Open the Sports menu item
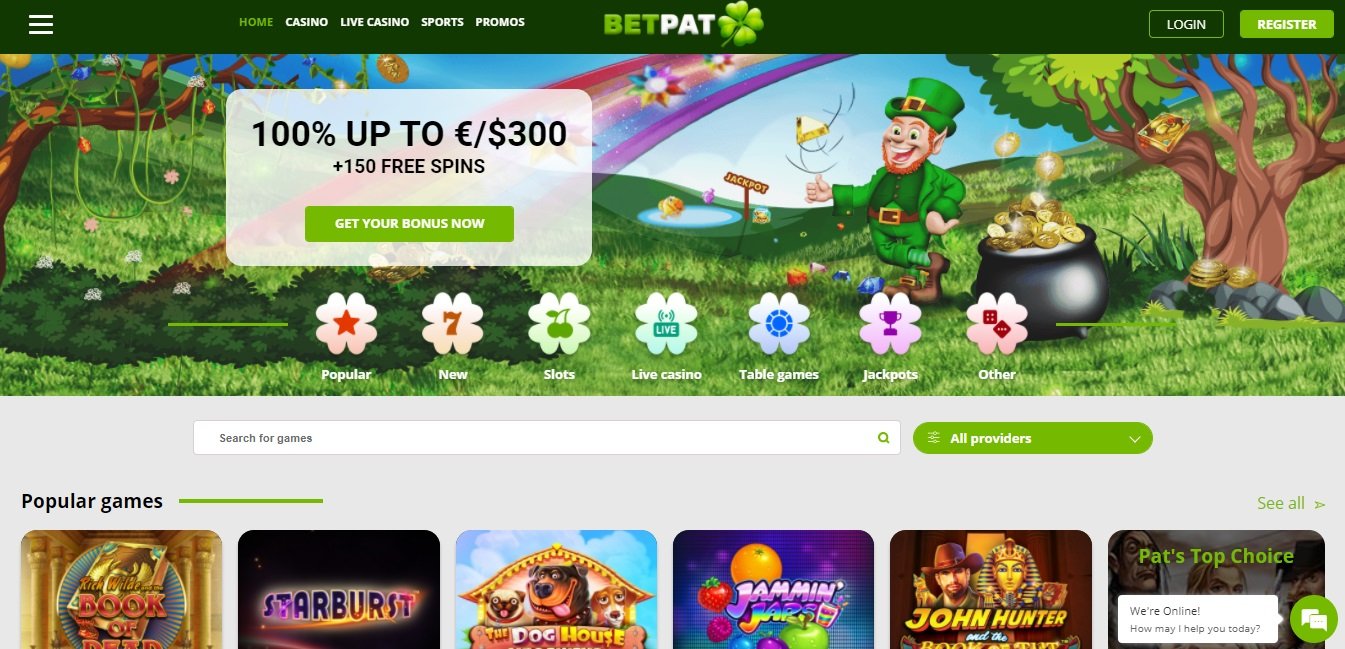Screen dimensions: 1345x649 point(442,22)
